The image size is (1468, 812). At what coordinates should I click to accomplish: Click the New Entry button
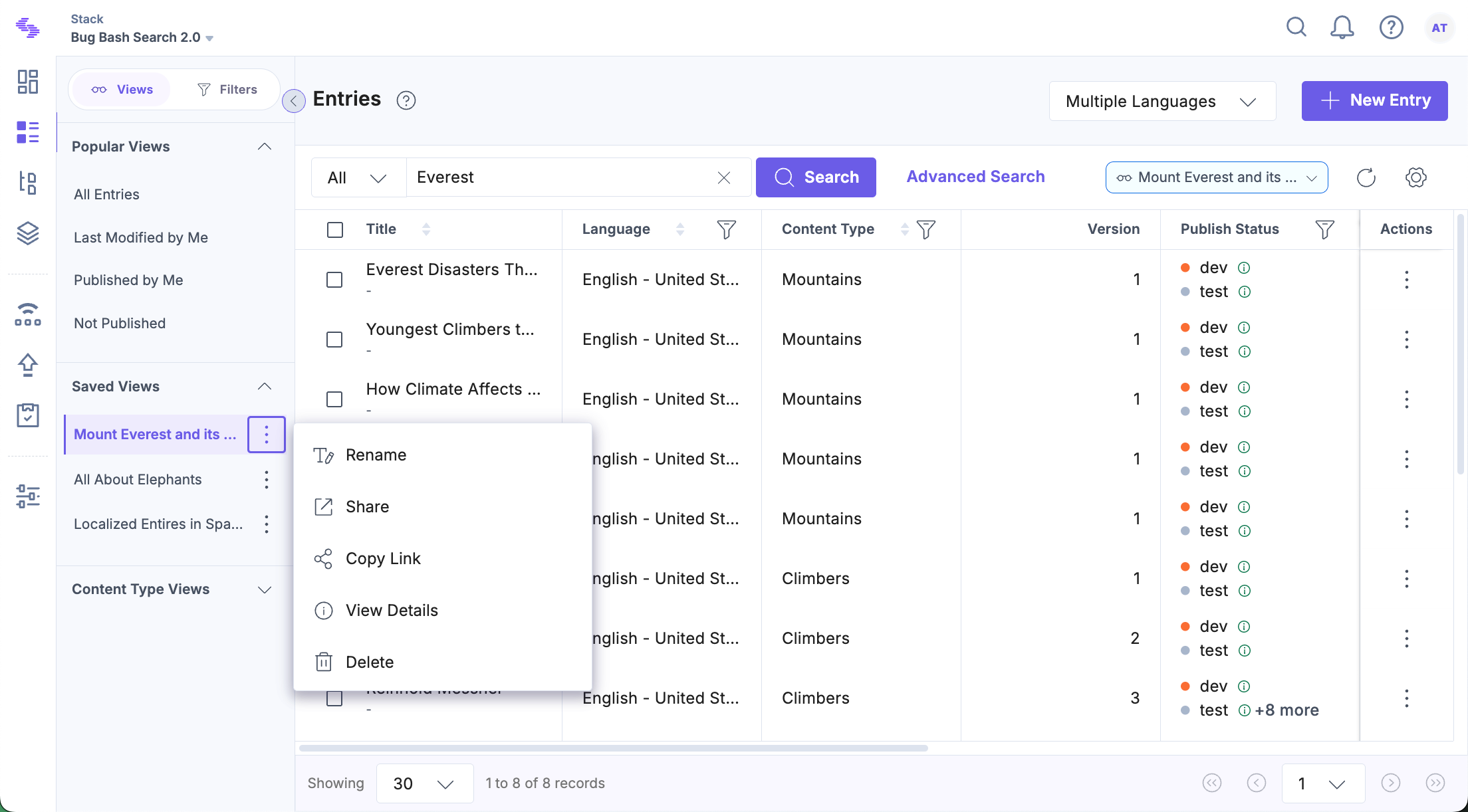point(1374,101)
